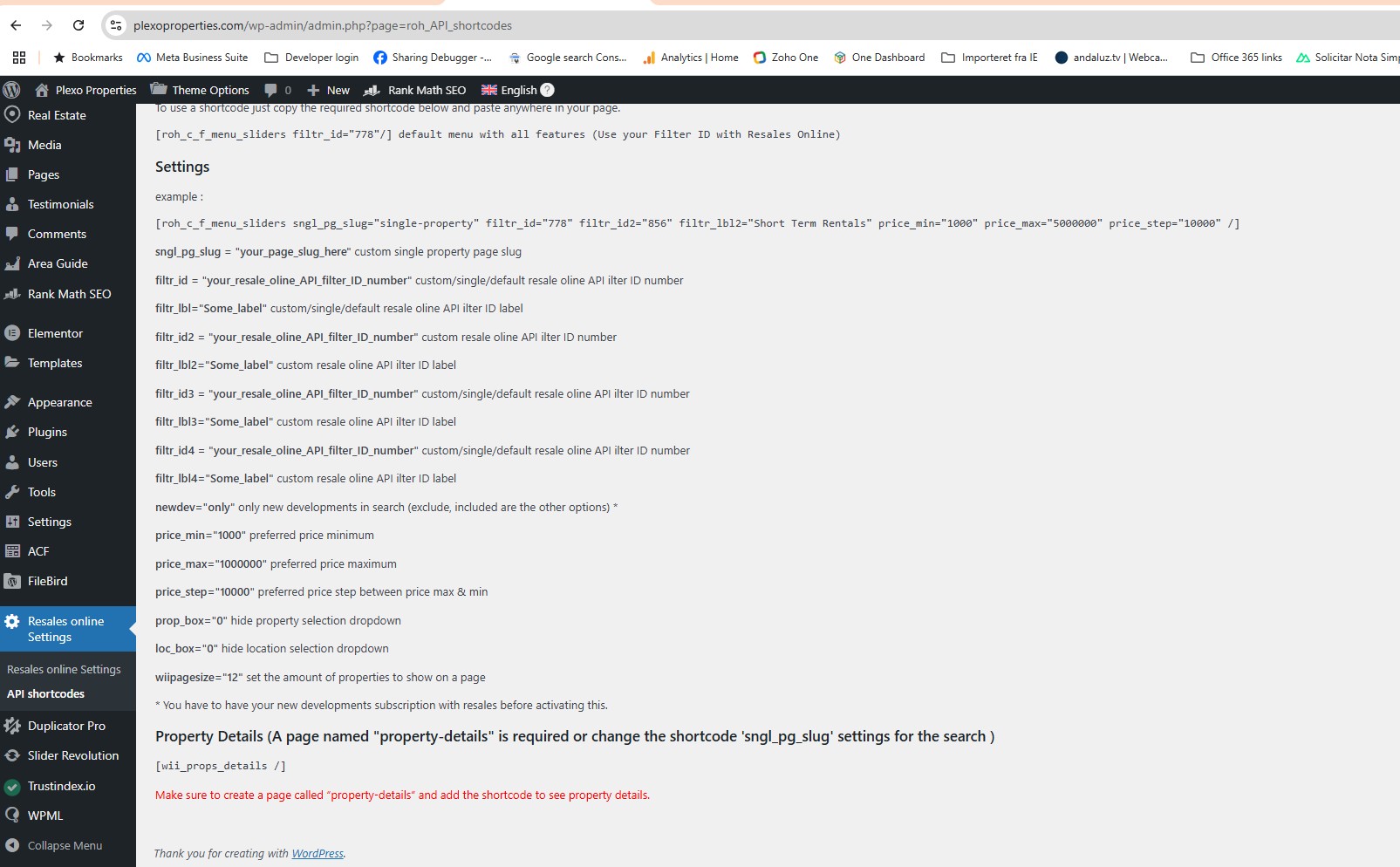The width and height of the screenshot is (1400, 867).
Task: Open Google search Console bookmark
Action: point(568,58)
